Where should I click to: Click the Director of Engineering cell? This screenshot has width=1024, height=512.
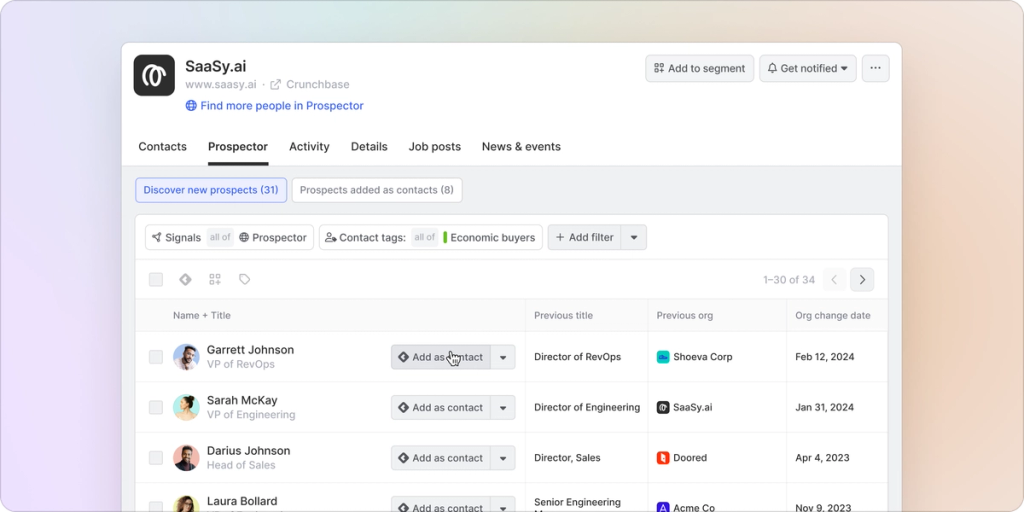tap(587, 408)
